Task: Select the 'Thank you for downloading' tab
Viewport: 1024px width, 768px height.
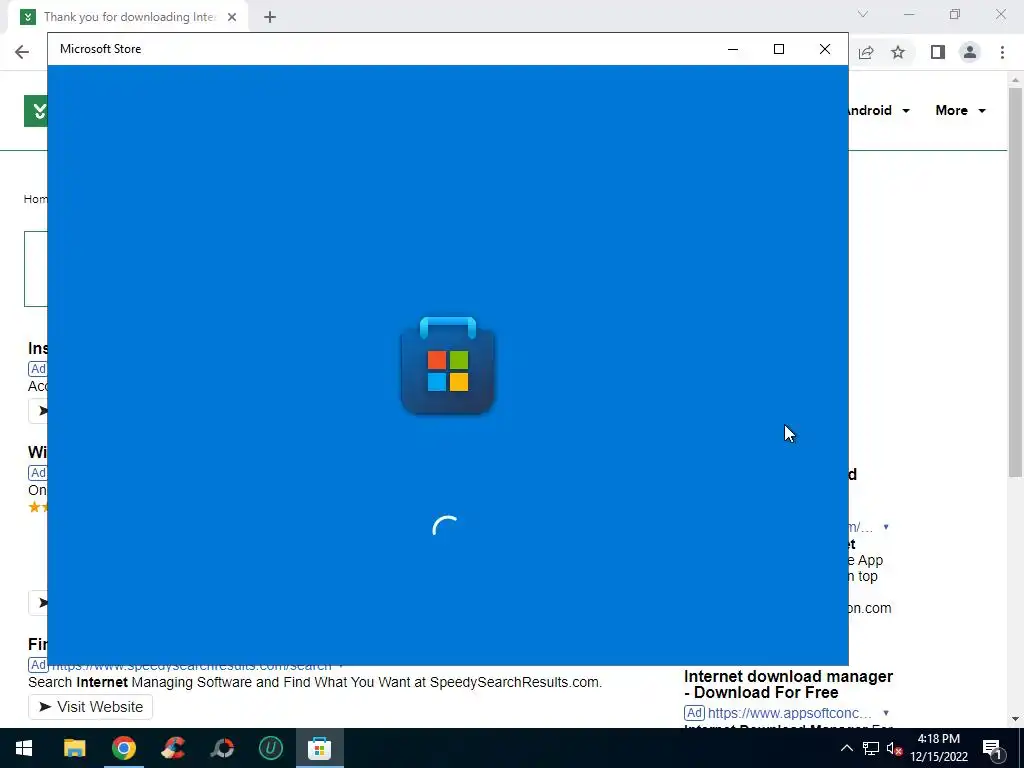Action: (128, 17)
